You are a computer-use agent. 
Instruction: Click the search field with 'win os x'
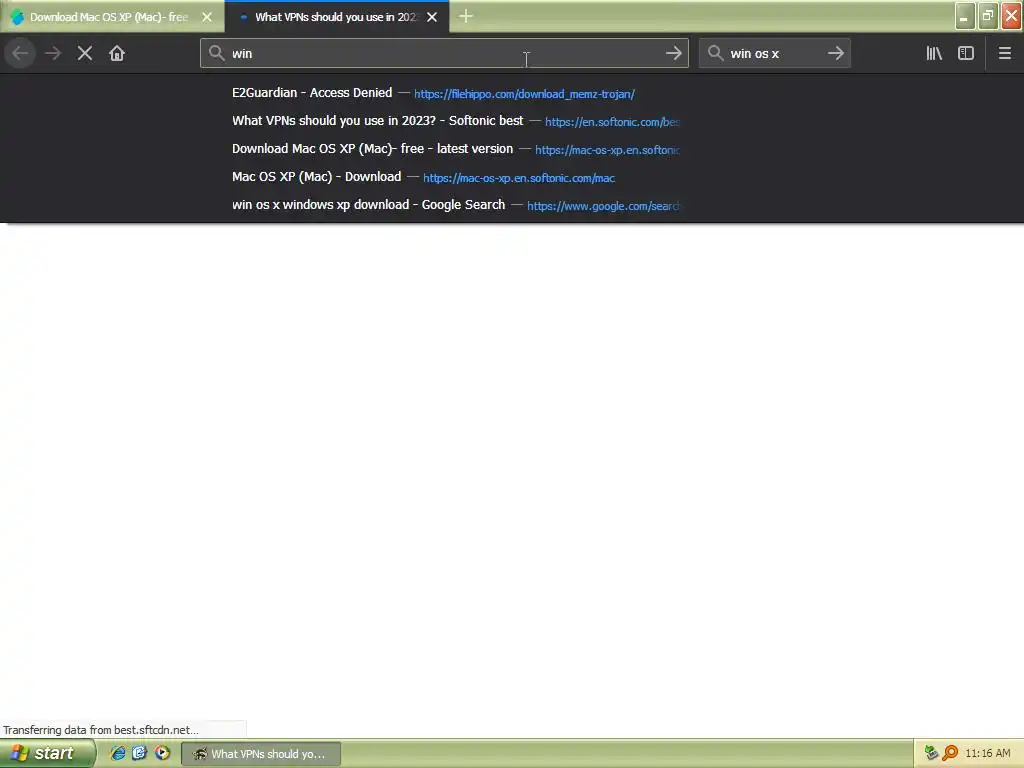click(x=775, y=54)
